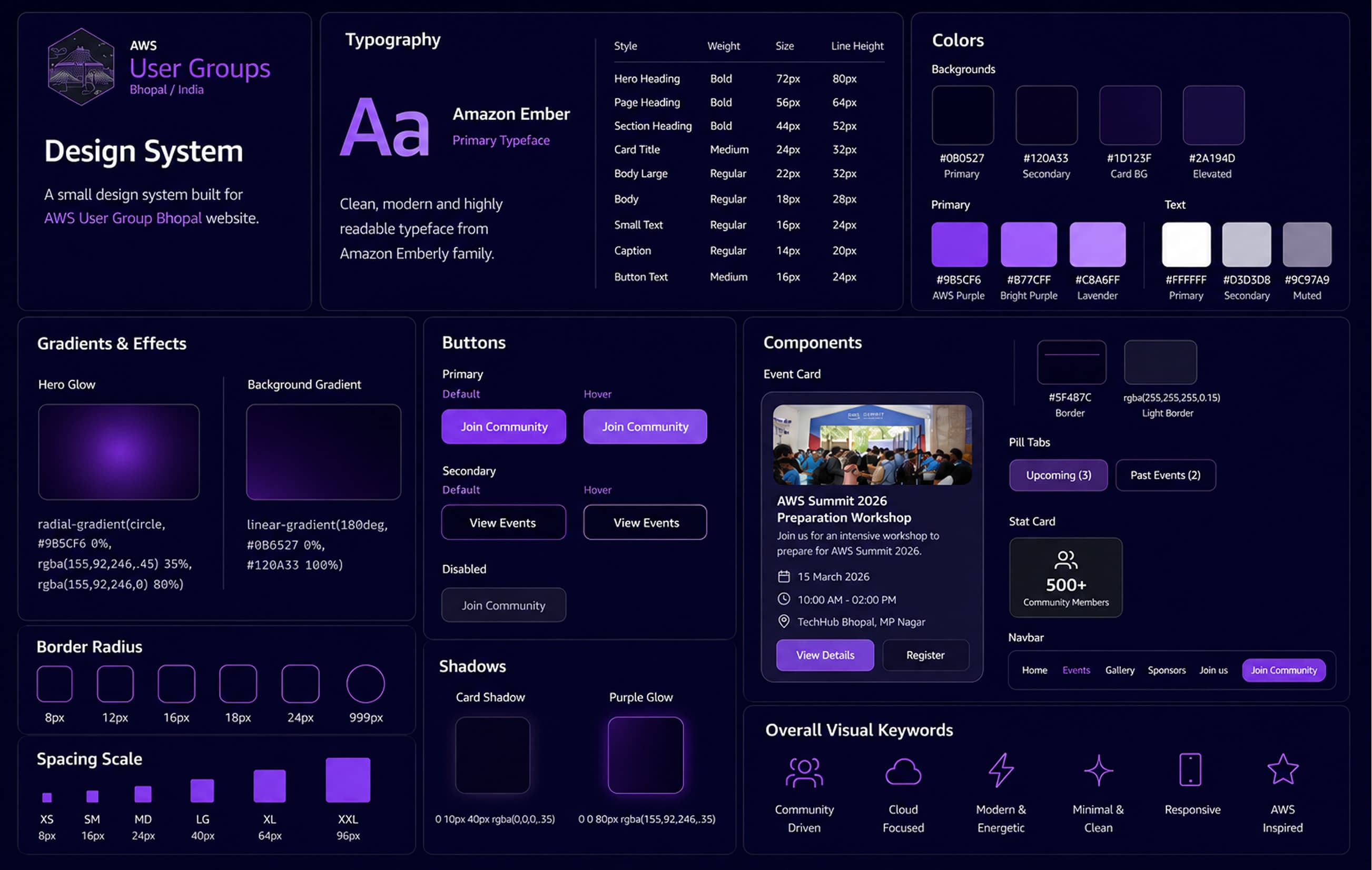This screenshot has height=870, width=1372.
Task: Pick the #5F487C Border swatch
Action: (x=1072, y=362)
